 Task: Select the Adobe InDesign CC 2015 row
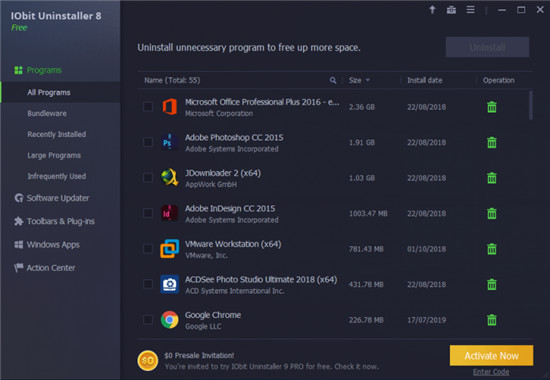(x=335, y=213)
